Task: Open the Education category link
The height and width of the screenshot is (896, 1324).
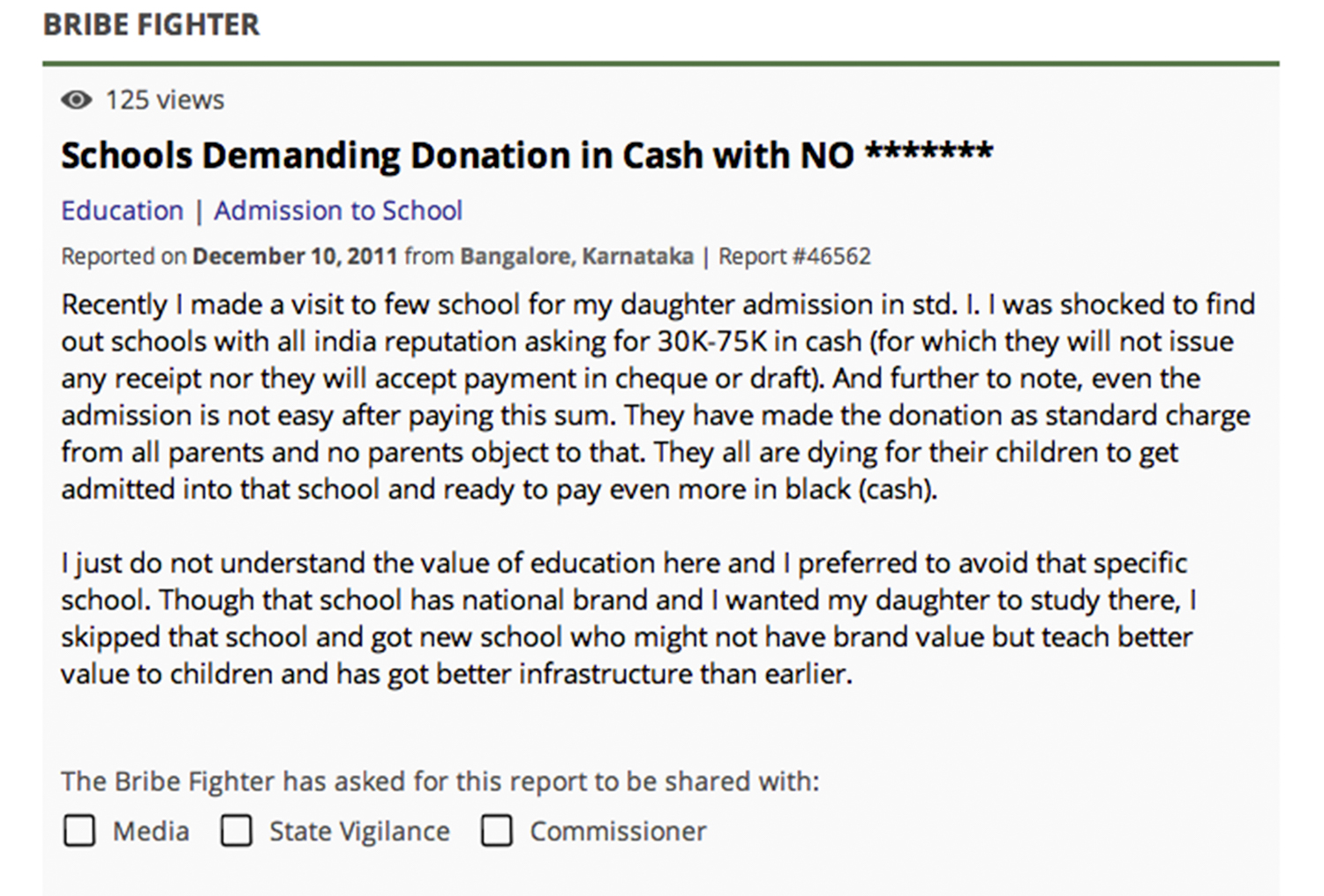Action: 122,211
